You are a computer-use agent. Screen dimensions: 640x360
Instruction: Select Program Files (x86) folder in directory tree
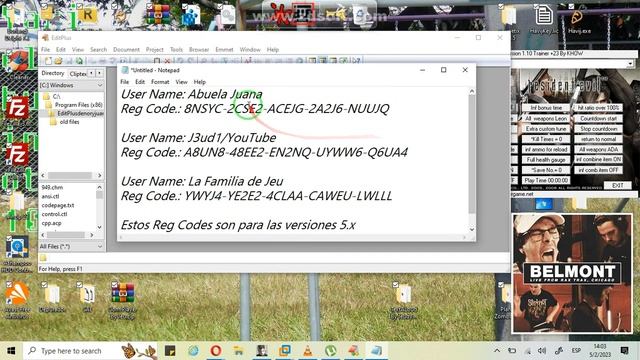pos(78,105)
